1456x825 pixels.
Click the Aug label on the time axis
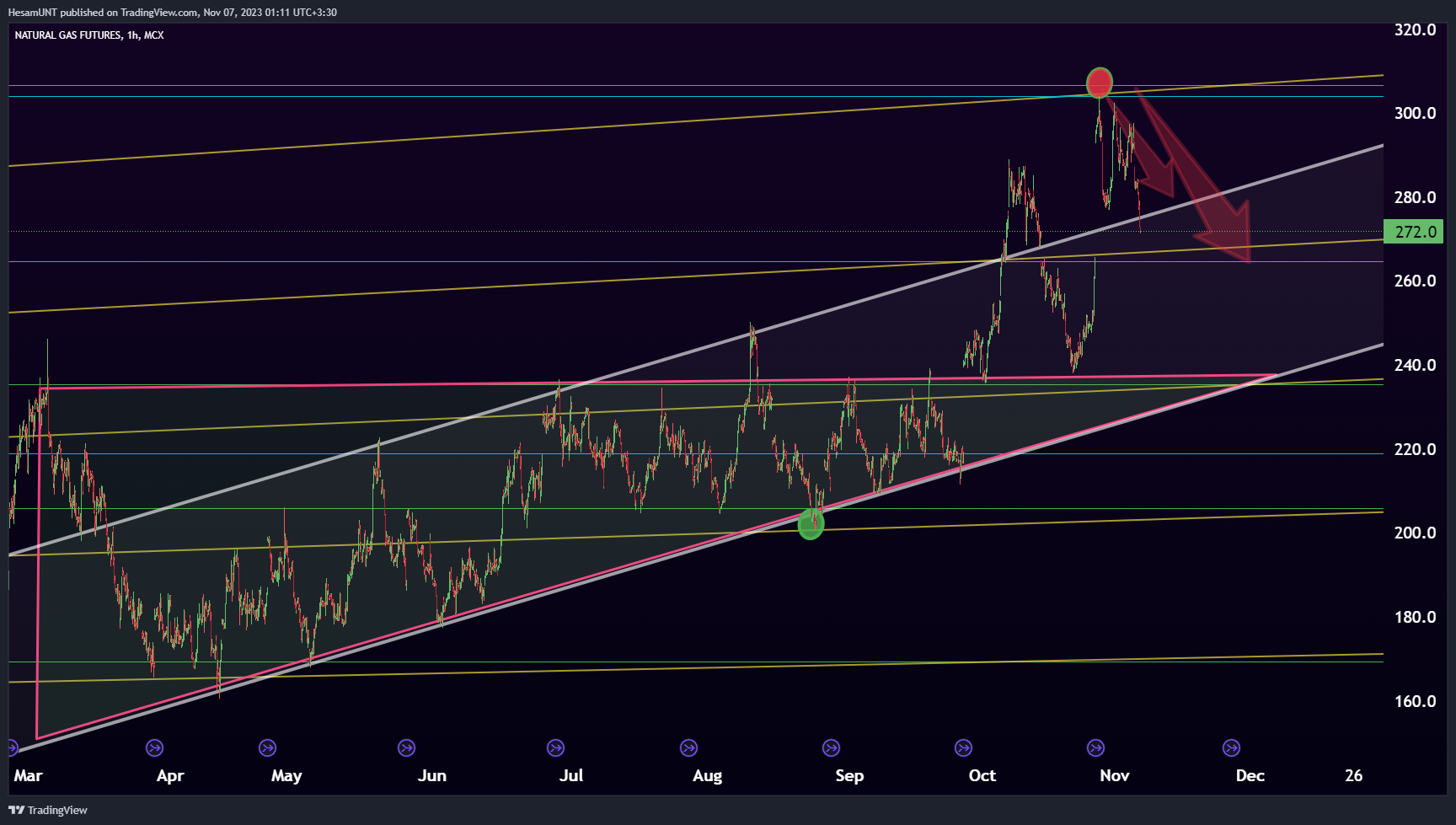pos(707,775)
